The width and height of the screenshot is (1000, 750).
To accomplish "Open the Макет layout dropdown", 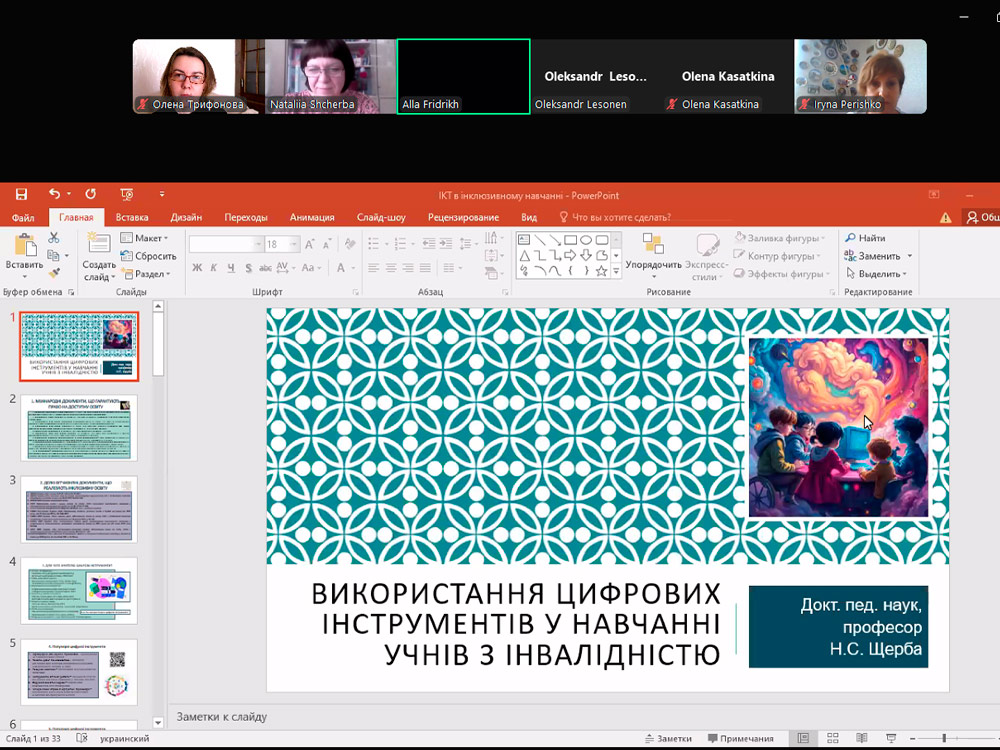I will pos(144,238).
